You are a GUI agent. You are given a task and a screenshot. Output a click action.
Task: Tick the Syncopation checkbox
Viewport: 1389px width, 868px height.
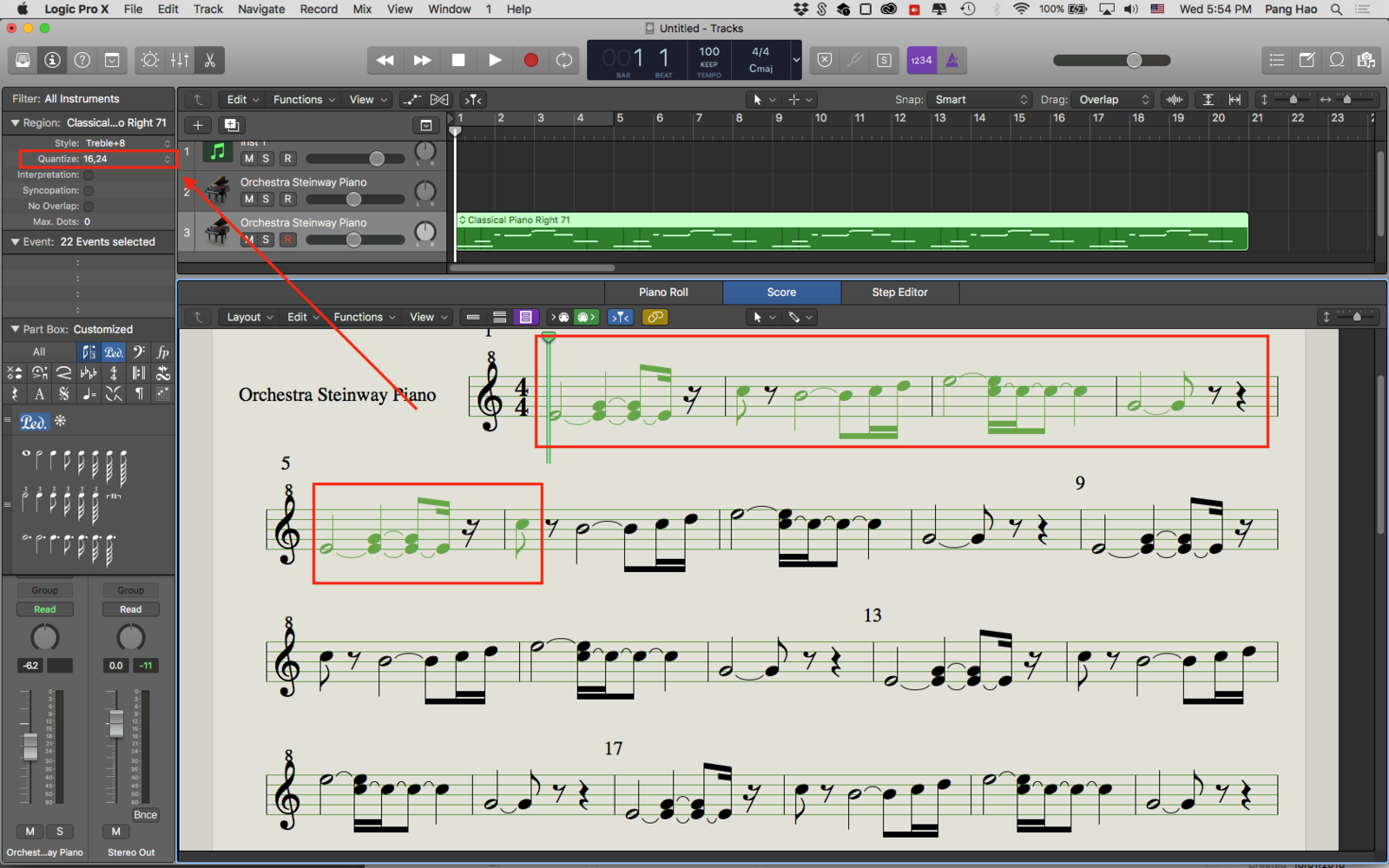coord(89,191)
